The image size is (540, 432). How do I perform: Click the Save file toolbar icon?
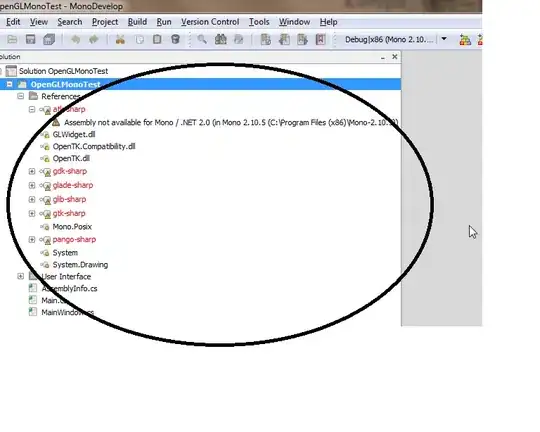click(30, 40)
